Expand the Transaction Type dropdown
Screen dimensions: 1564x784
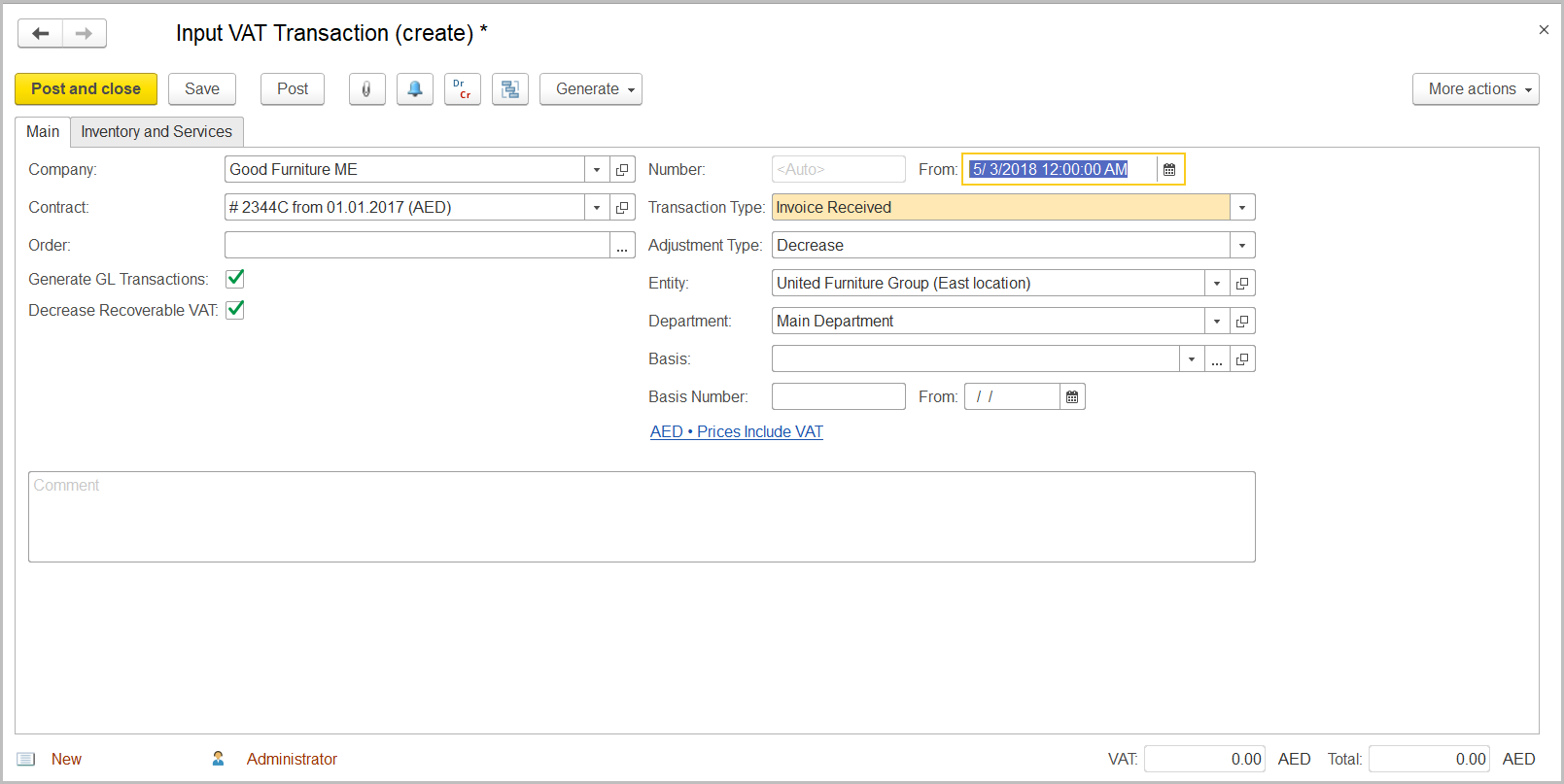click(1242, 207)
